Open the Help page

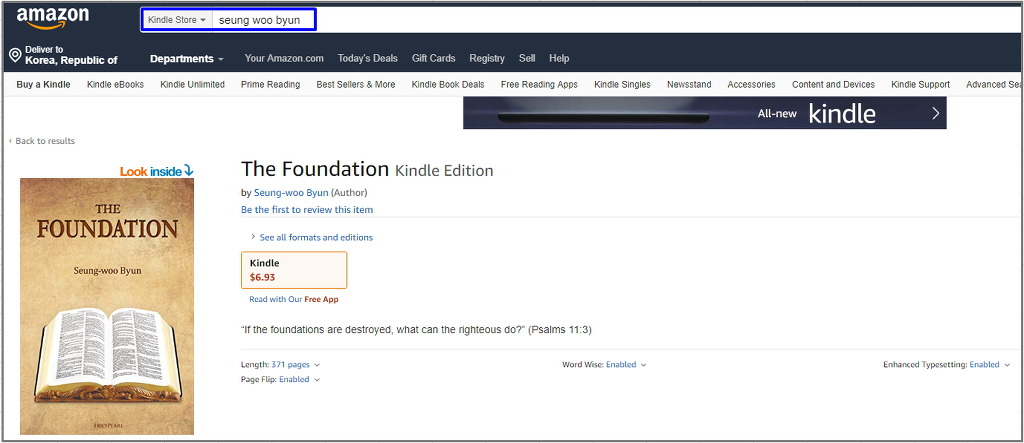559,58
